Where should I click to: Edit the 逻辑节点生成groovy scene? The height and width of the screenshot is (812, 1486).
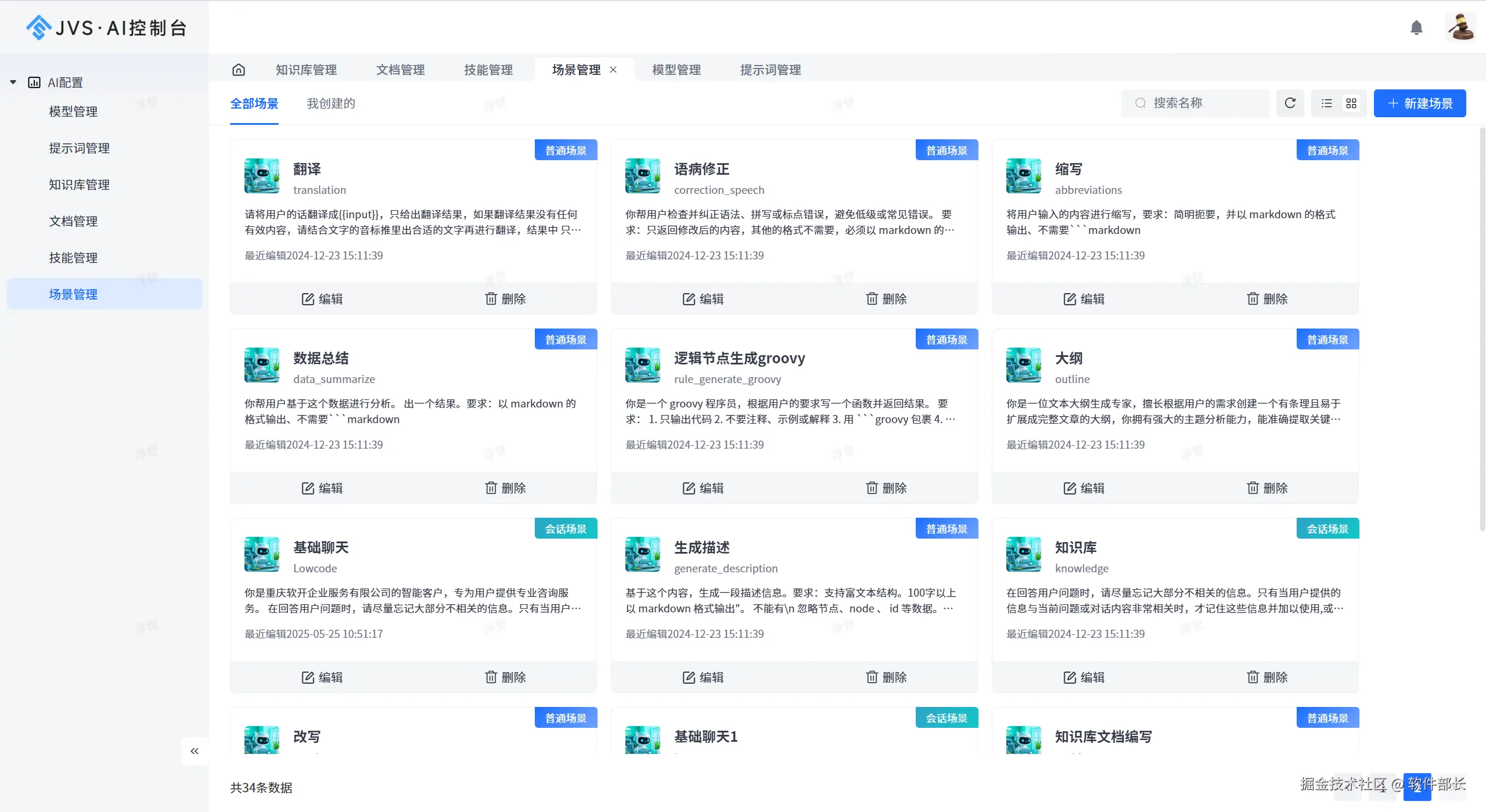703,488
